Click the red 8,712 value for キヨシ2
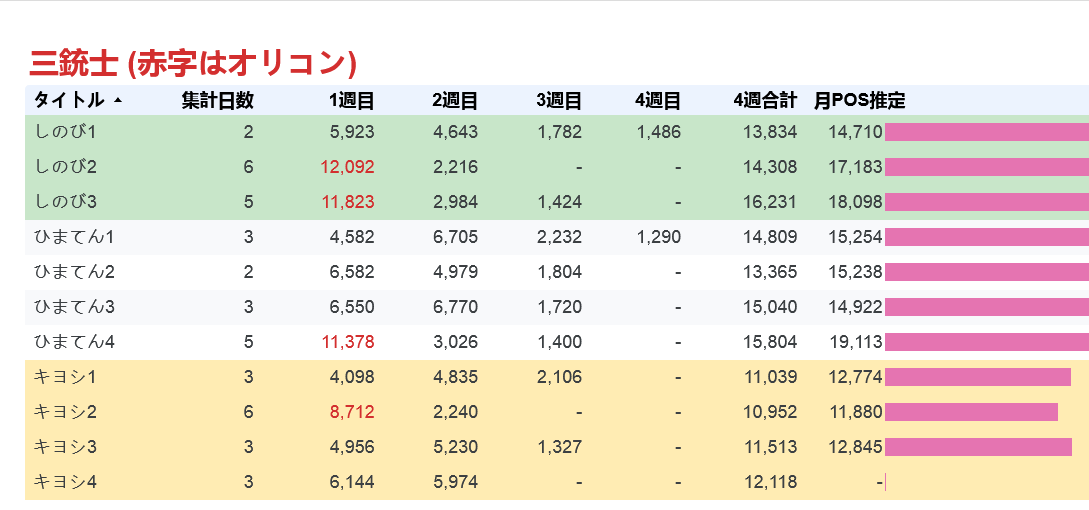Screen dimensions: 1089x510 click(x=353, y=412)
